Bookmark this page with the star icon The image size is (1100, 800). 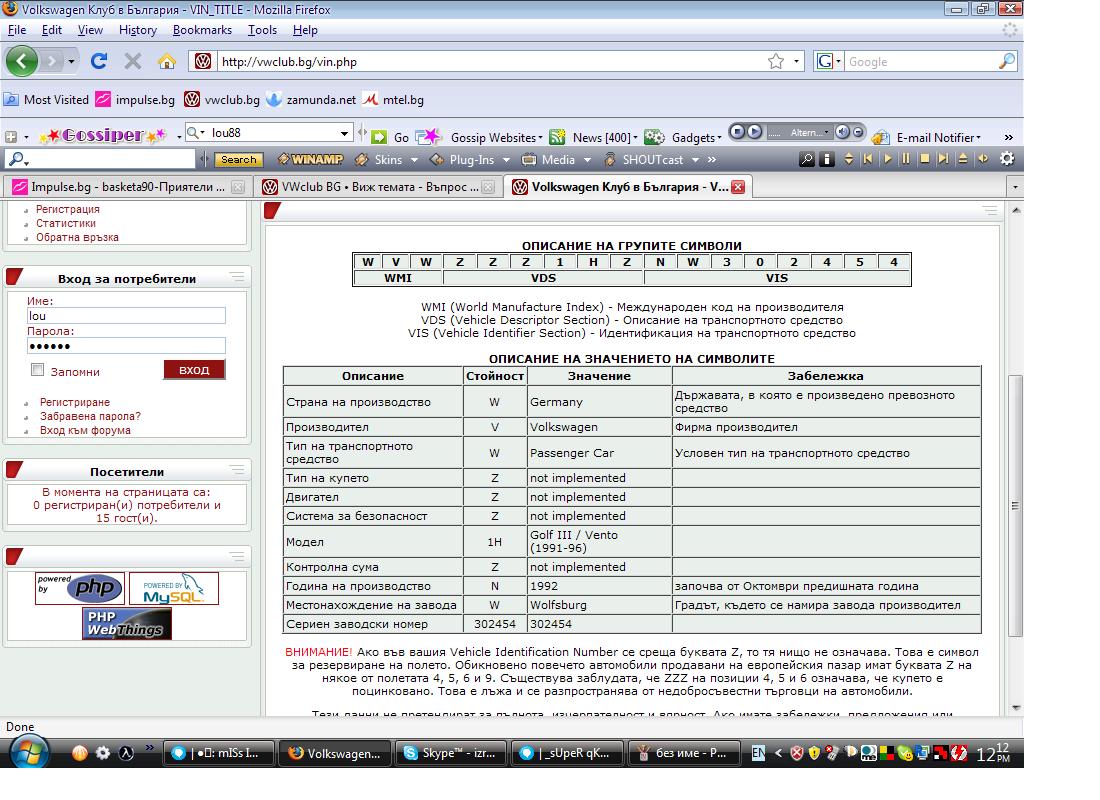[776, 61]
